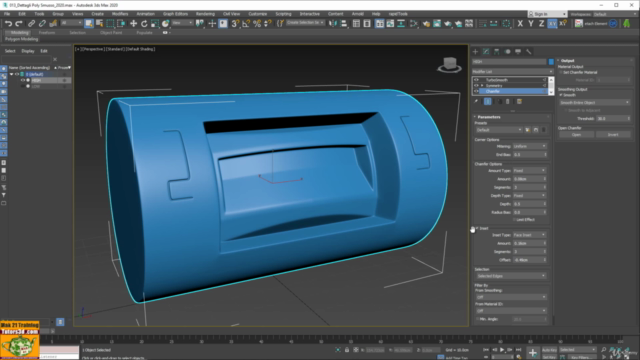This screenshot has width=640, height=360.
Task: Open the Amount Type dropdown
Action: [x=529, y=171]
